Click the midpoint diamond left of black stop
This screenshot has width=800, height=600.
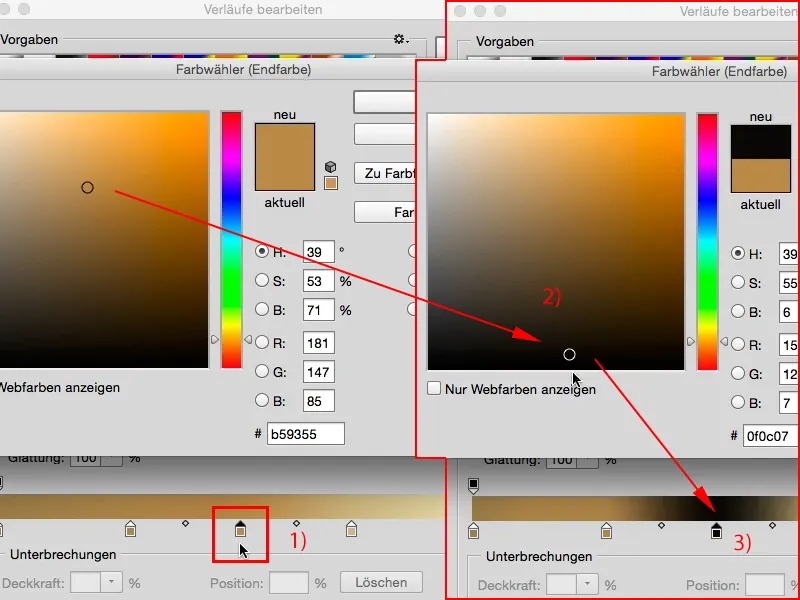coord(661,525)
